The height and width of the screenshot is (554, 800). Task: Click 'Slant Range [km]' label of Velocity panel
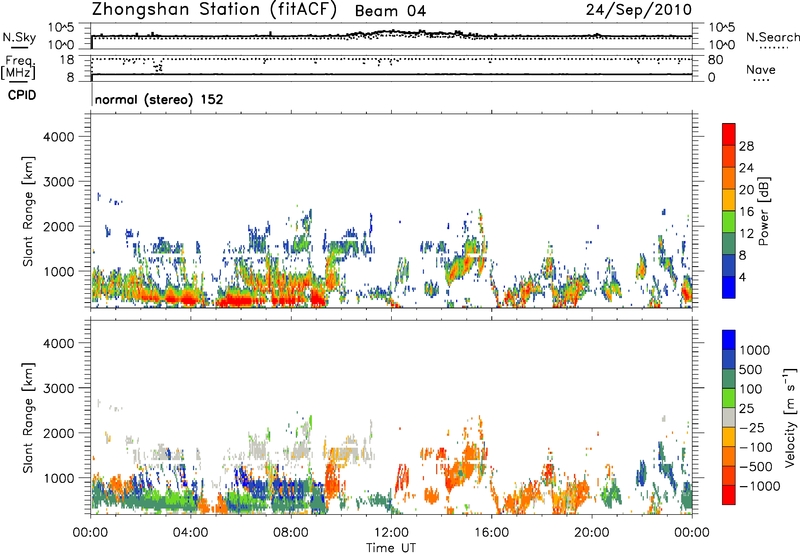[29, 417]
